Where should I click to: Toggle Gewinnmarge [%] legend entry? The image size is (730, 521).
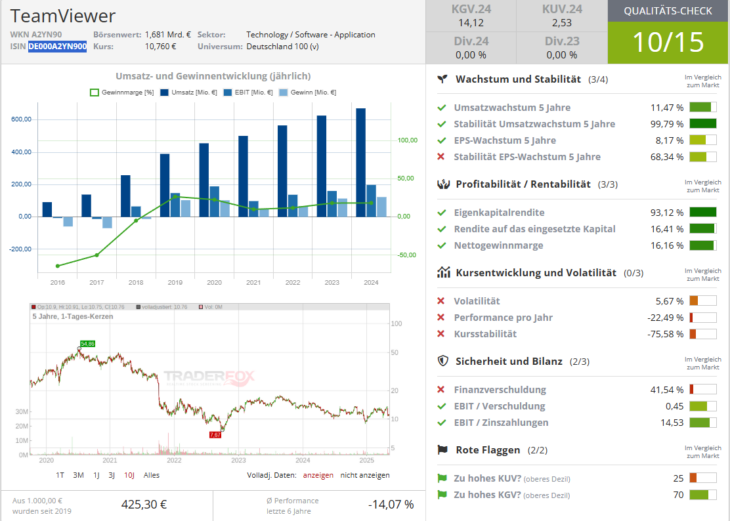tap(122, 92)
